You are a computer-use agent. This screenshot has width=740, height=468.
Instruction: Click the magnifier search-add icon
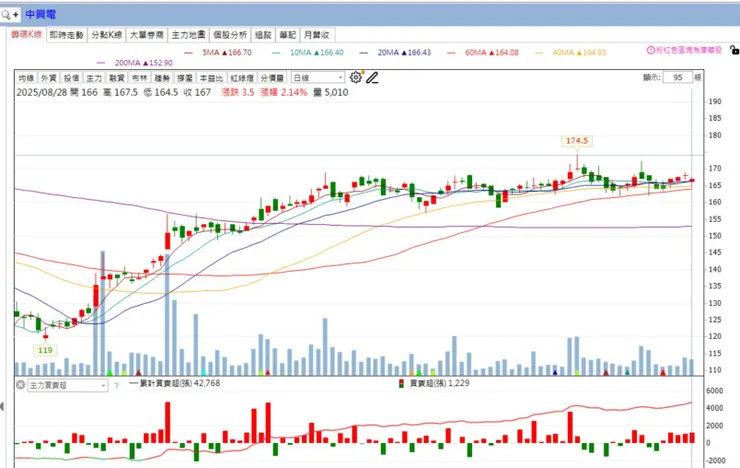pos(10,15)
